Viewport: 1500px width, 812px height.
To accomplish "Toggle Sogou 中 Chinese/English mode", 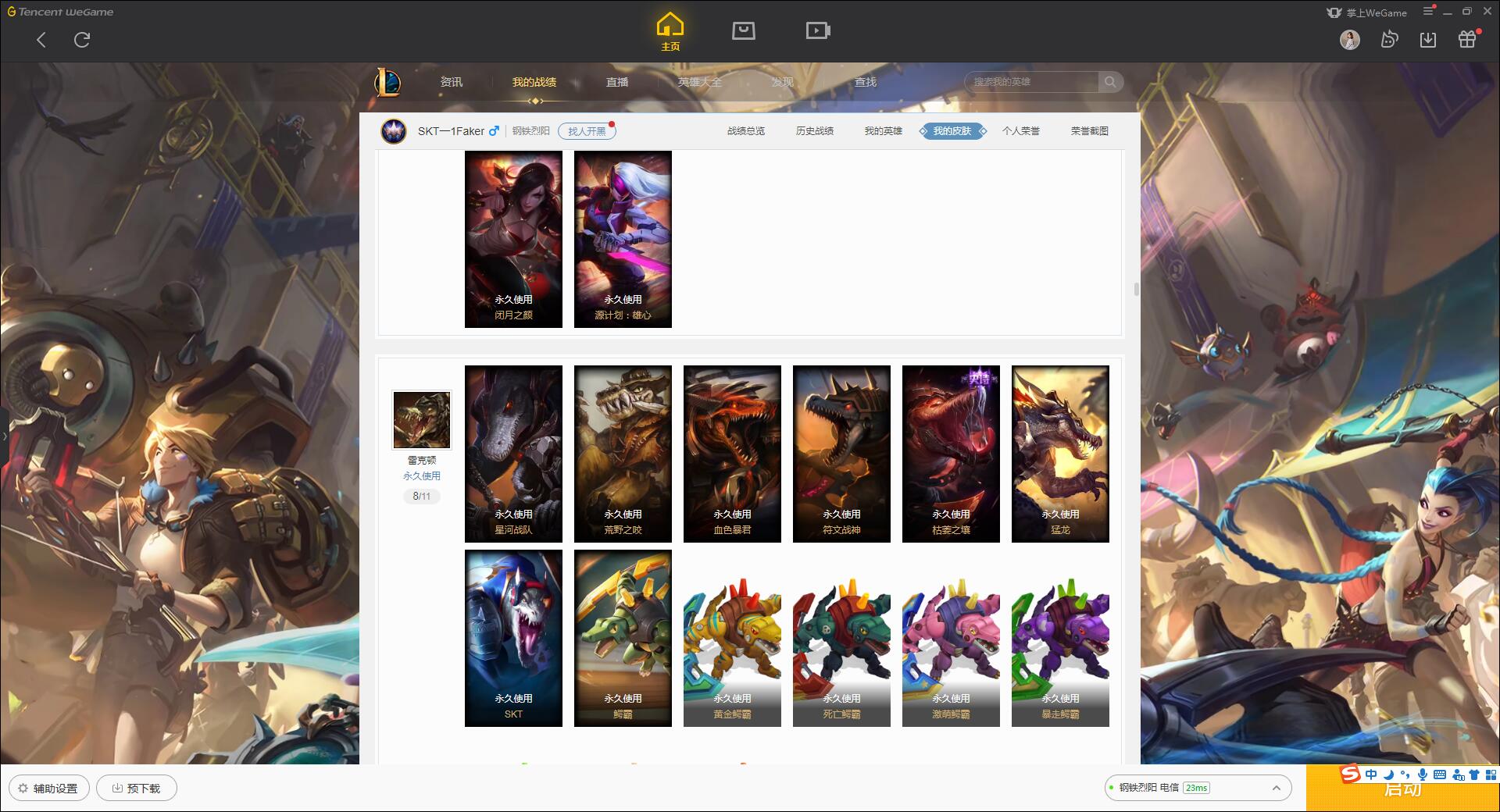I will coord(1371,775).
